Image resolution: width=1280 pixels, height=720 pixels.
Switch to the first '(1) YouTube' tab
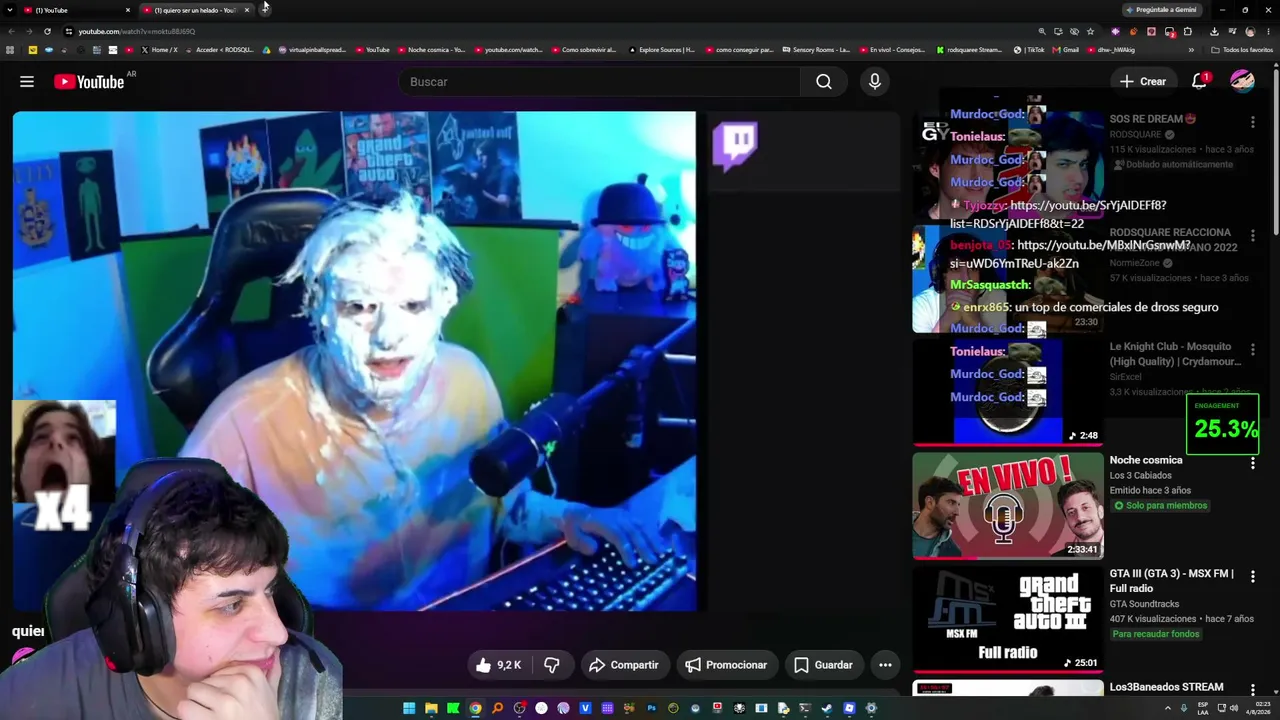[76, 10]
